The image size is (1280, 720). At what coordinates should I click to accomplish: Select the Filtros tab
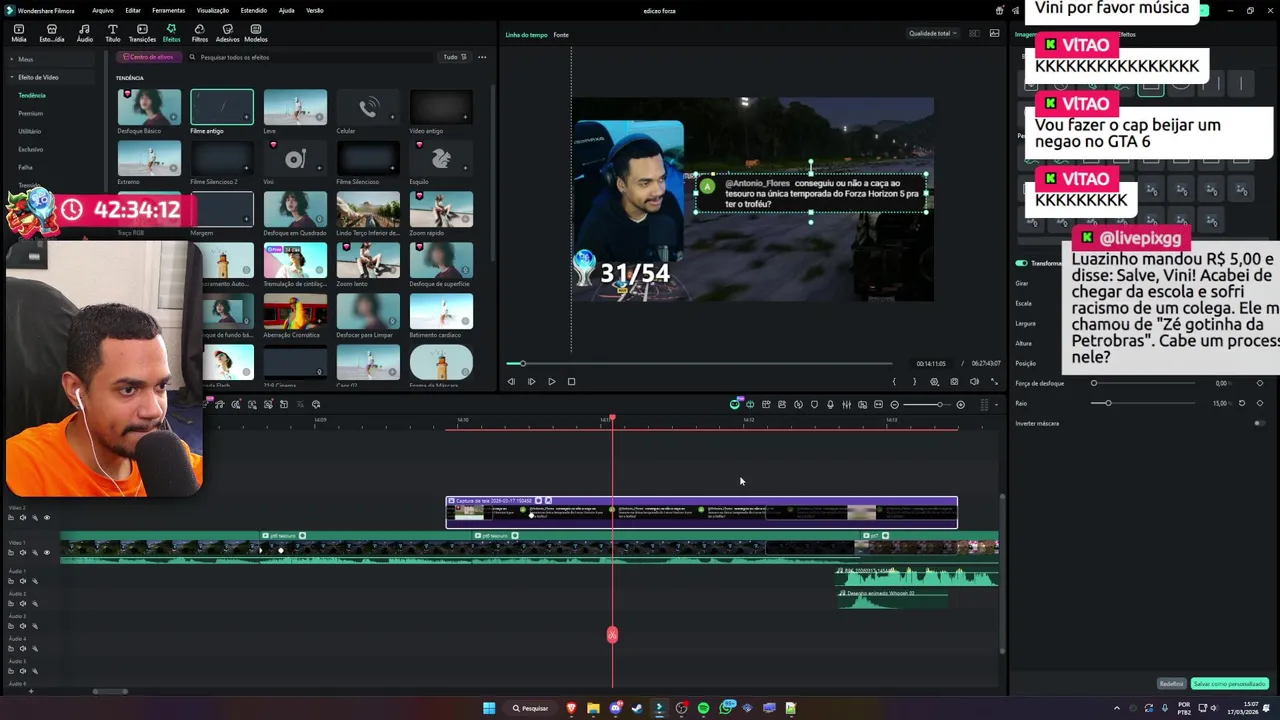pyautogui.click(x=200, y=33)
